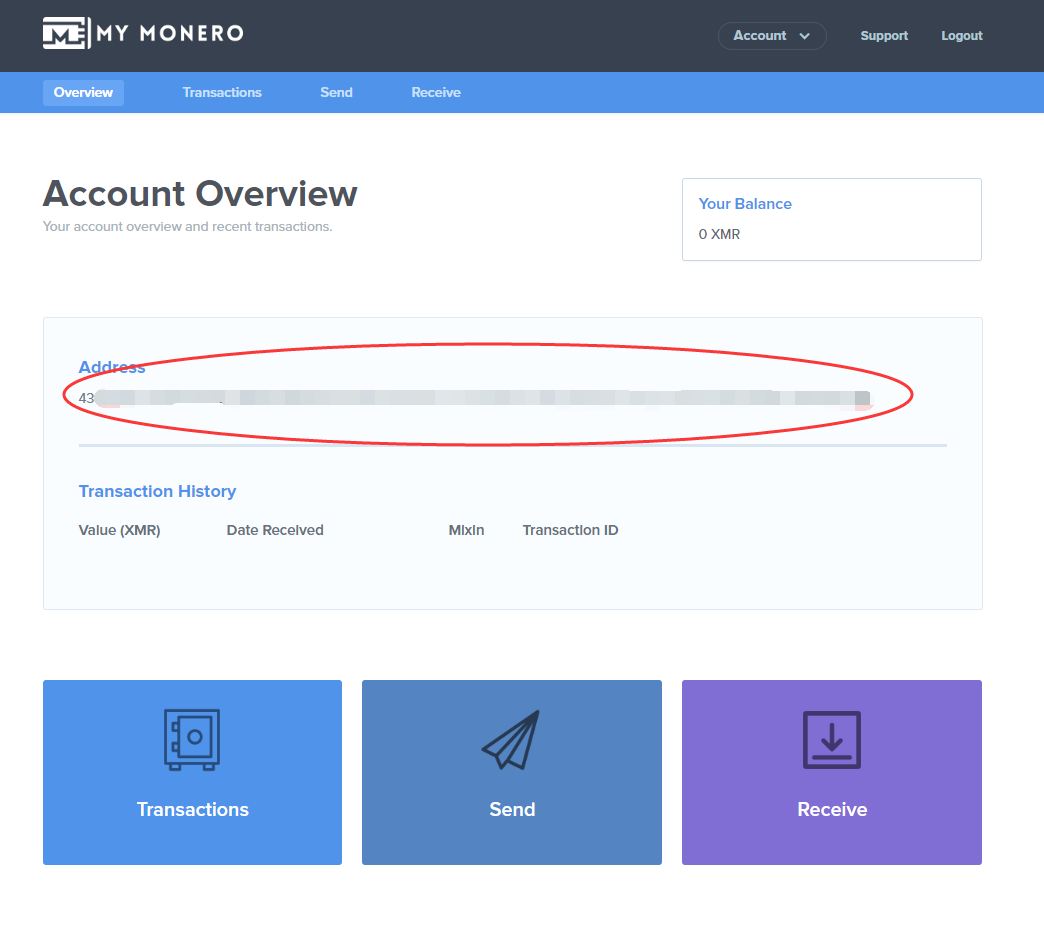Switch to the Transactions navigation tab
Viewport: 1044px width, 934px height.
pos(222,93)
